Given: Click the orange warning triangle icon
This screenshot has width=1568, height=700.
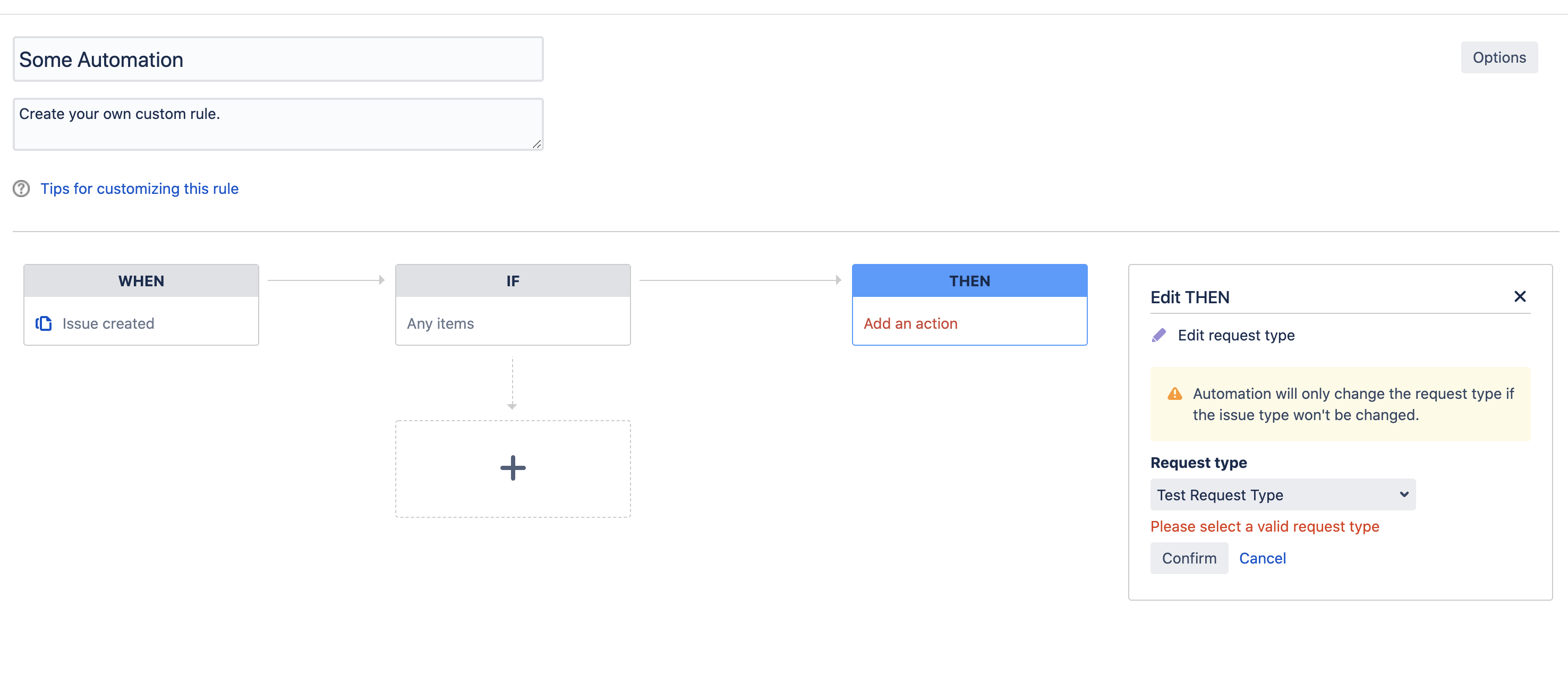Looking at the screenshot, I should pos(1175,394).
